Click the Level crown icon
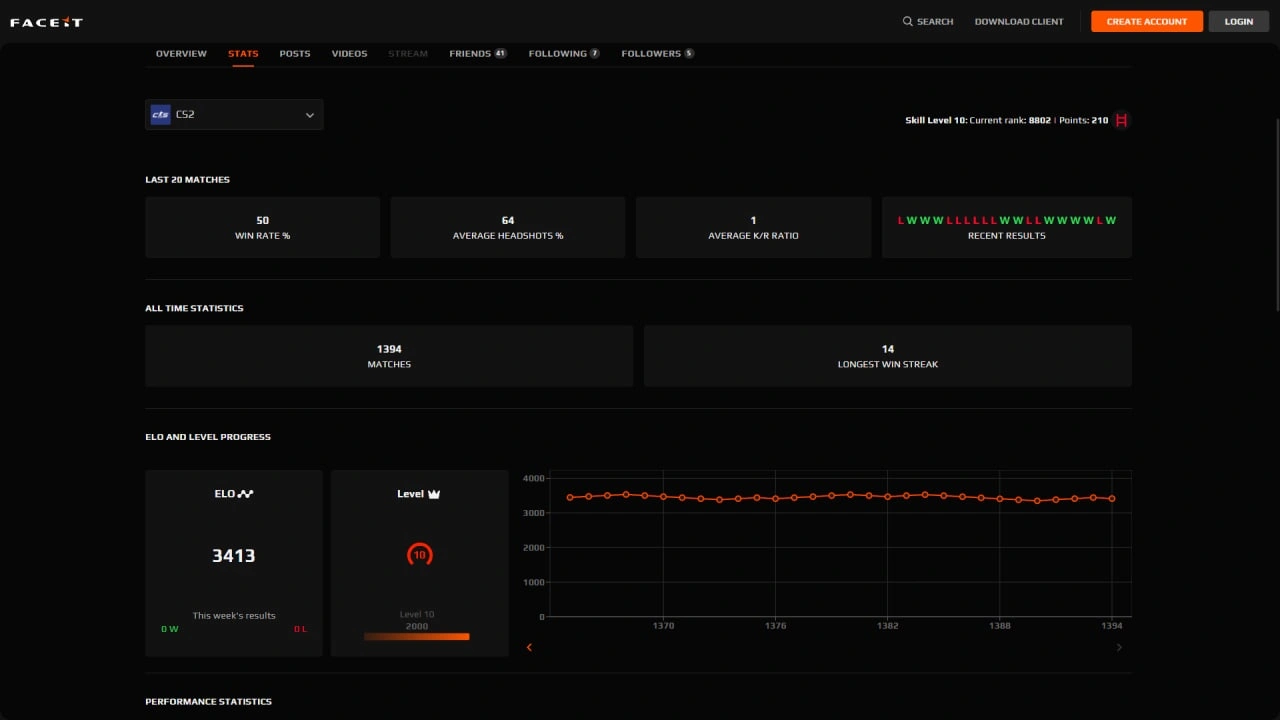The width and height of the screenshot is (1280, 720). 434,494
